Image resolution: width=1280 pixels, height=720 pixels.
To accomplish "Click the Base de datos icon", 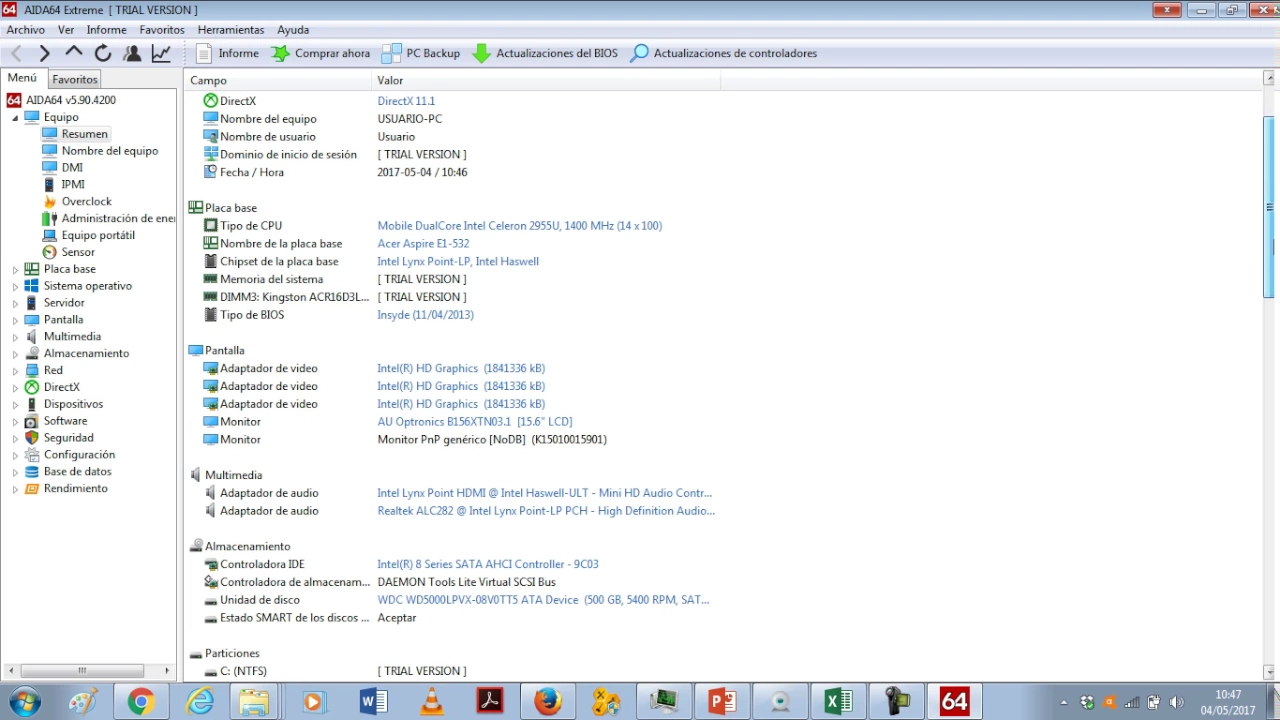I will [x=32, y=472].
